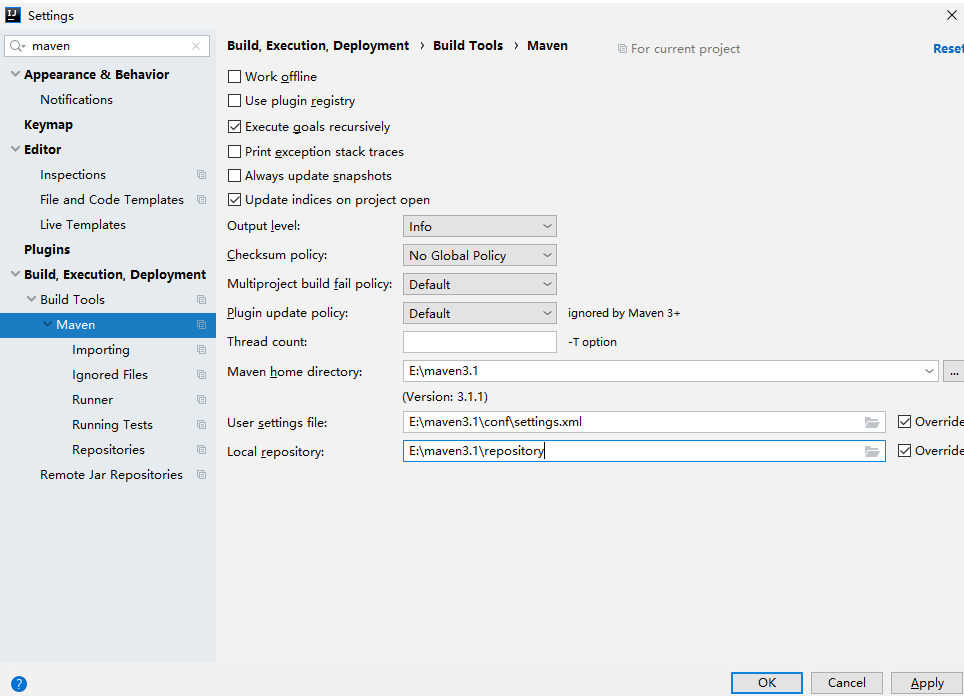Select Inspections in the settings tree
The width and height of the screenshot is (964, 696).
(x=73, y=175)
